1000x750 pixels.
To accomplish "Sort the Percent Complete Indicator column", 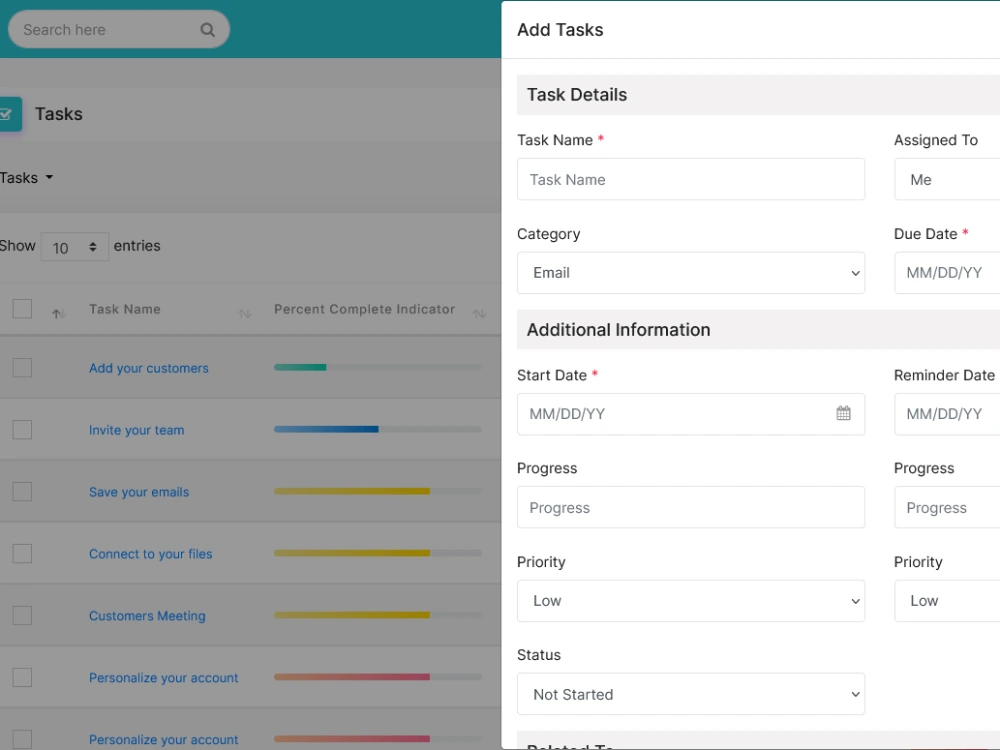I will tap(479, 313).
